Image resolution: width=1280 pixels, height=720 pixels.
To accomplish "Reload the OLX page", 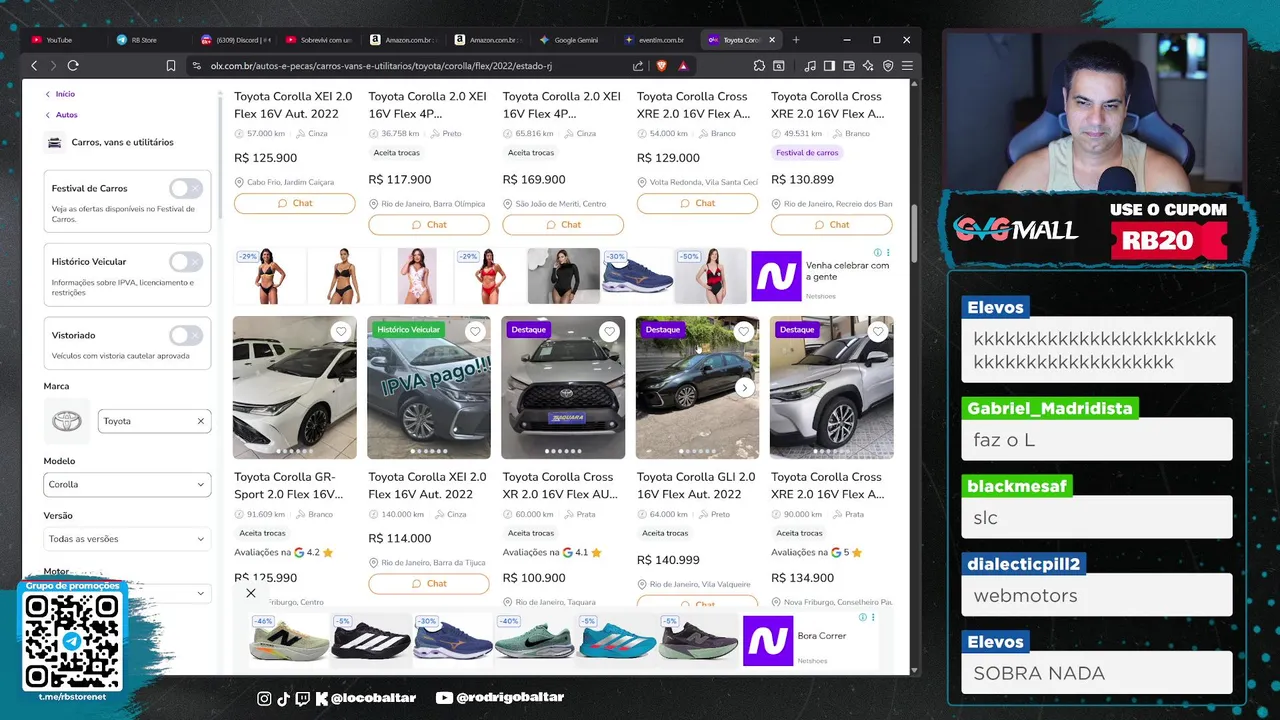I will (x=73, y=65).
